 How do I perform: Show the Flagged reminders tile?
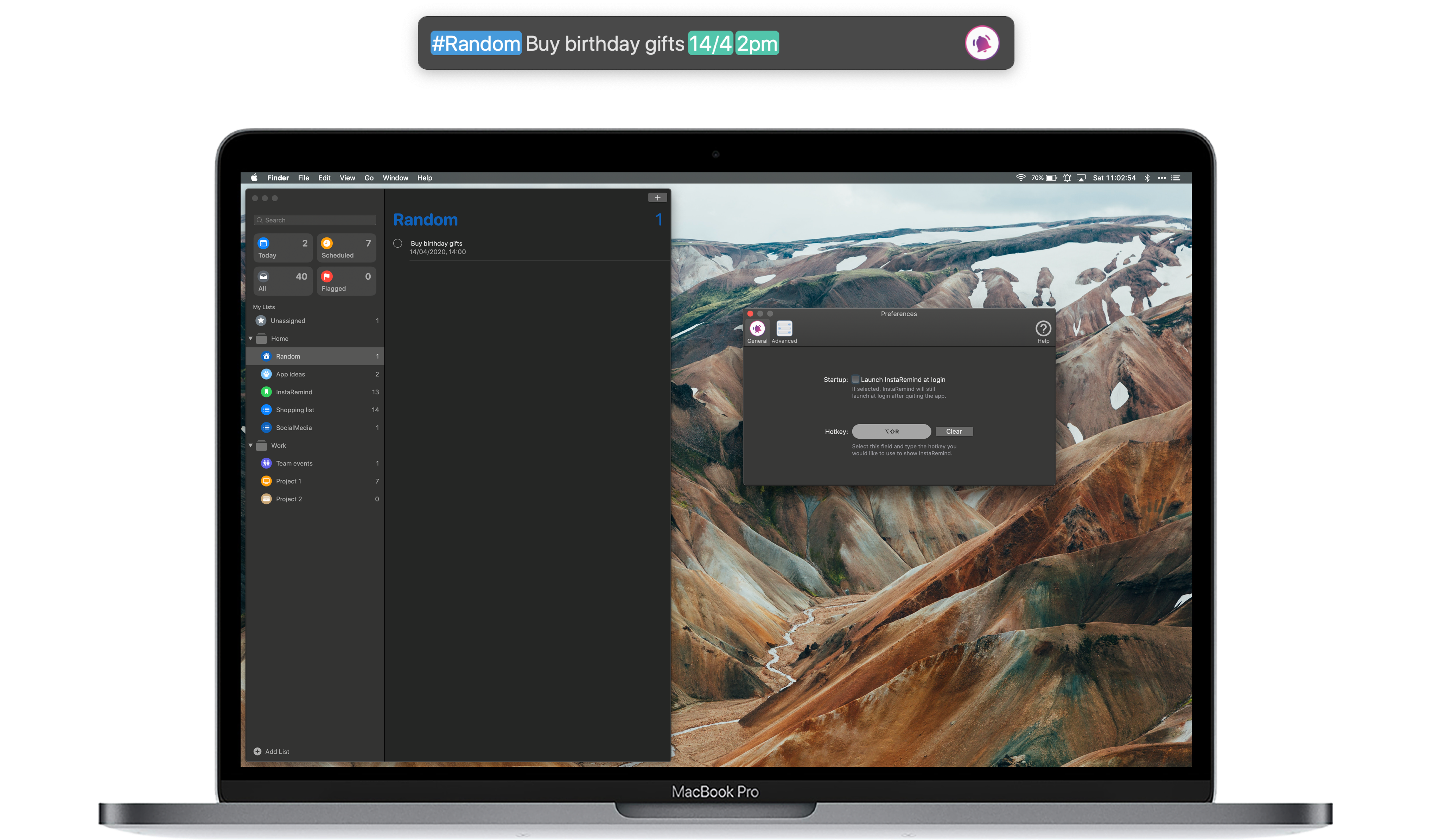click(346, 281)
